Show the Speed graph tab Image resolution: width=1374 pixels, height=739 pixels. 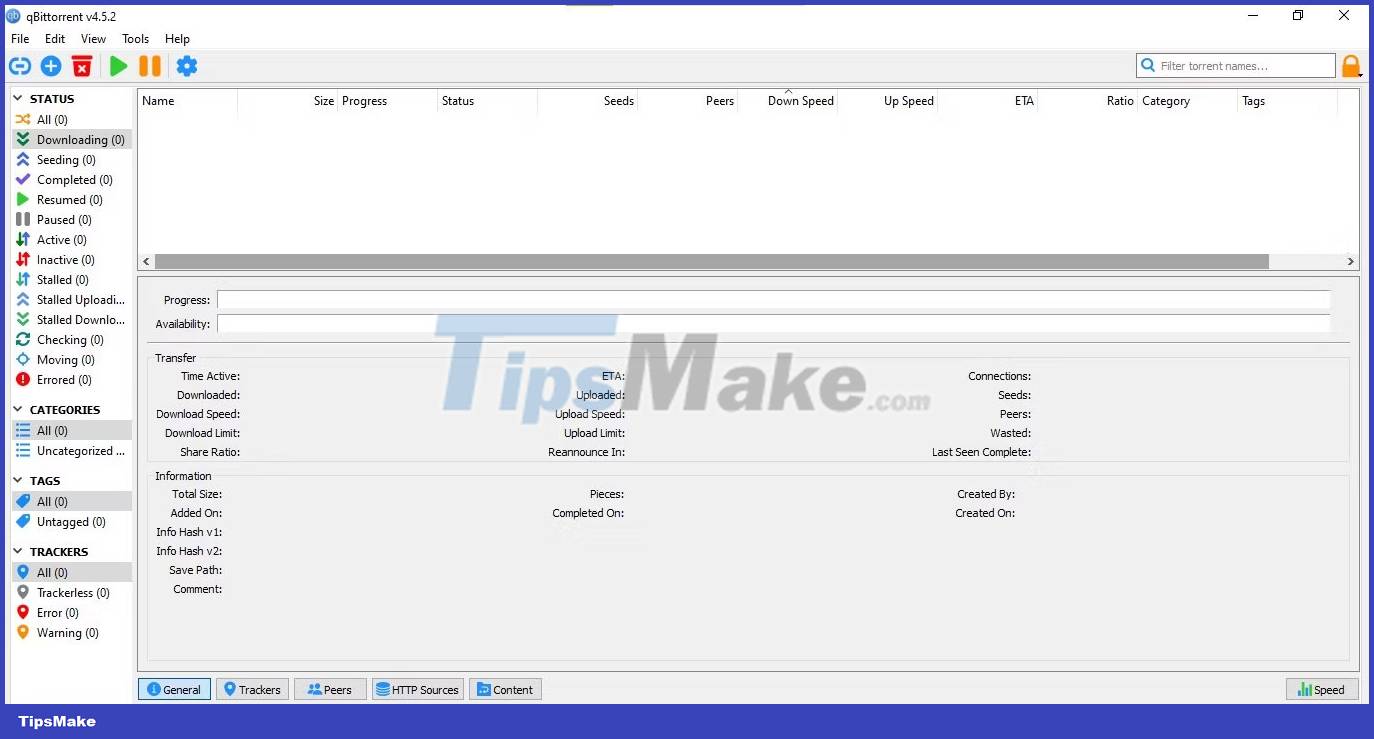point(1322,689)
